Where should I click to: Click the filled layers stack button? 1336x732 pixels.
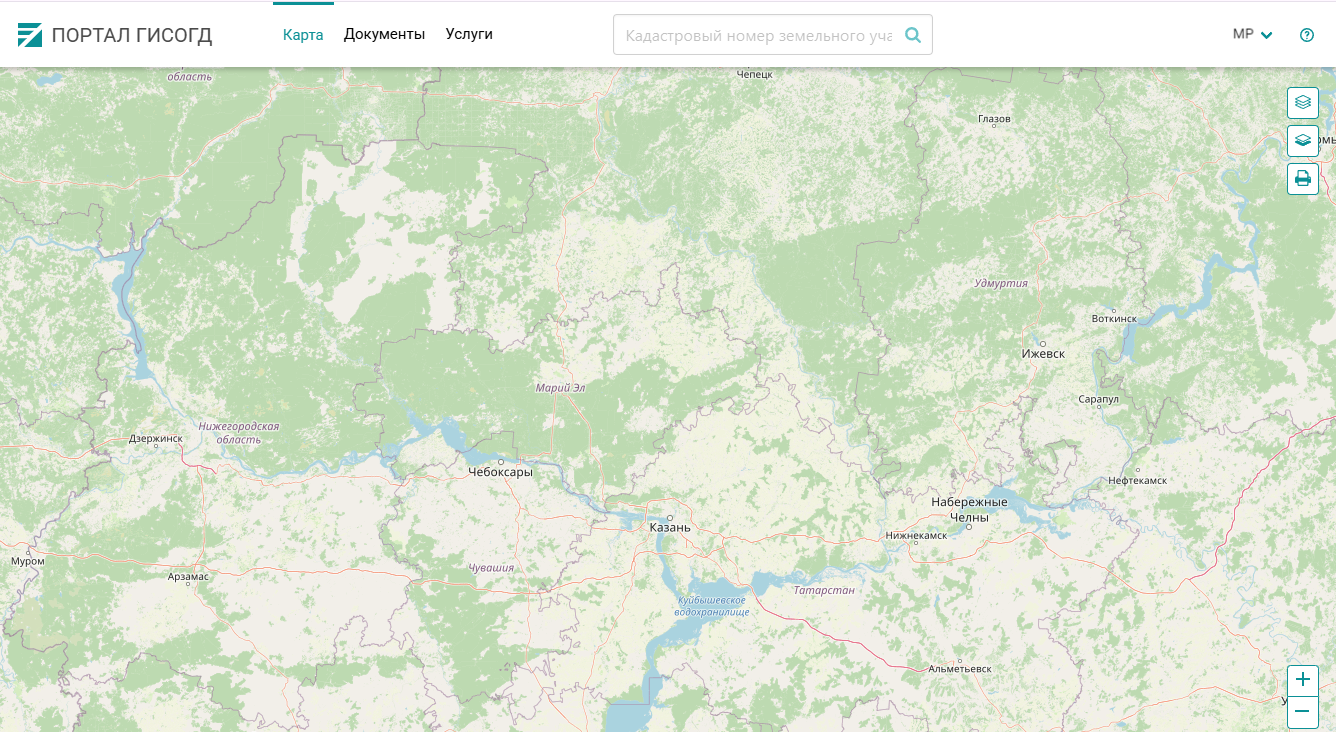[x=1302, y=141]
